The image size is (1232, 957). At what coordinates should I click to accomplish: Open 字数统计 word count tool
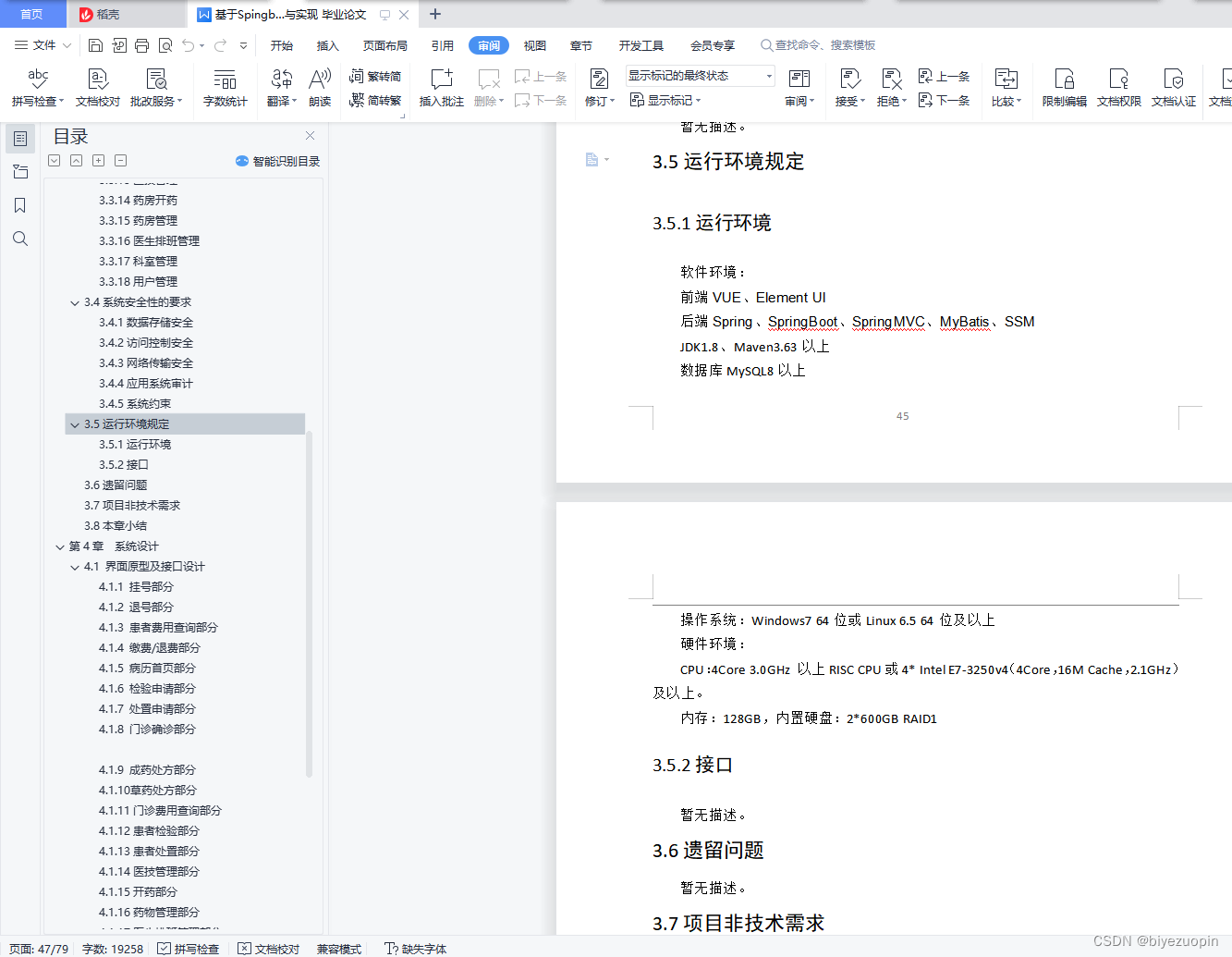pos(226,88)
